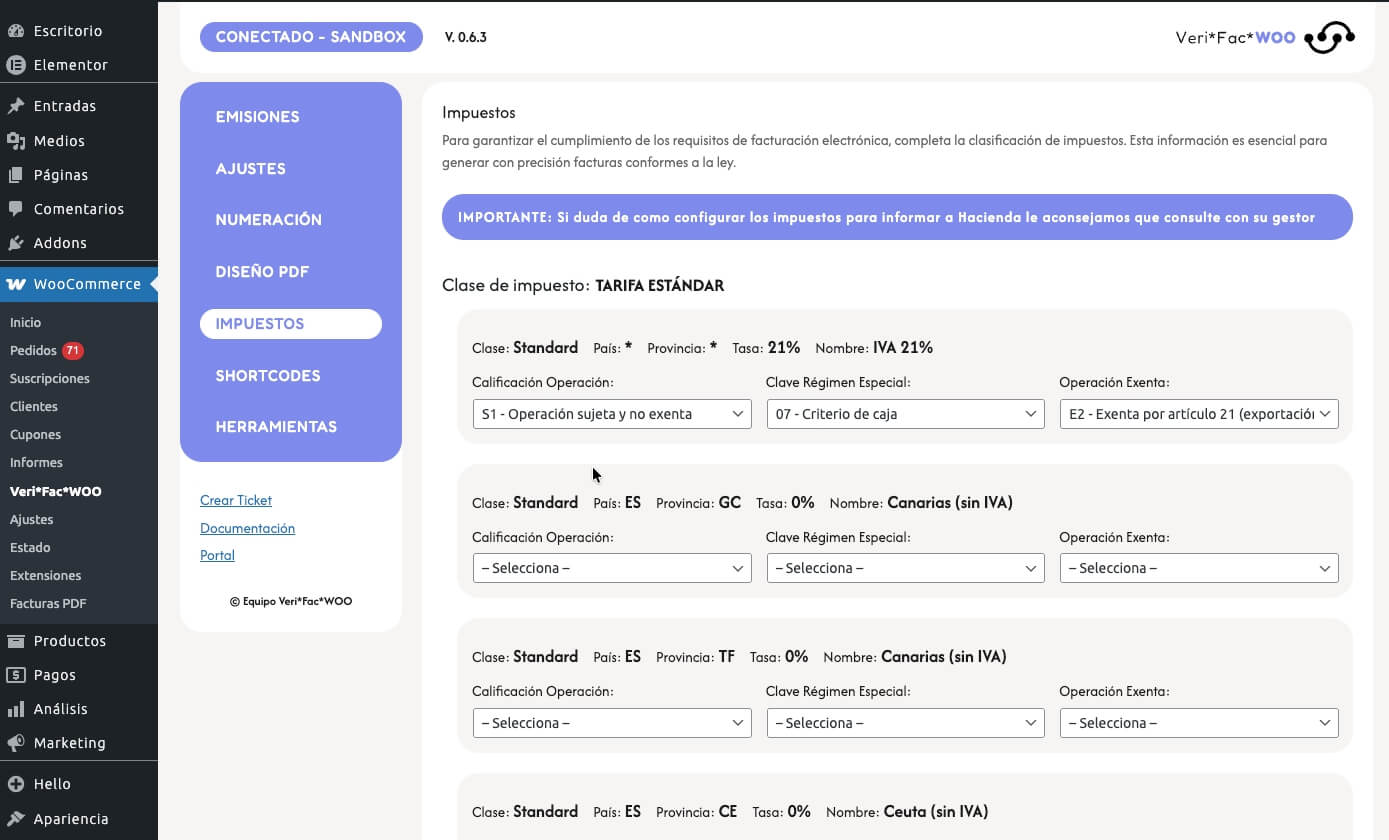Click the tax name IVA 21%

(903, 348)
